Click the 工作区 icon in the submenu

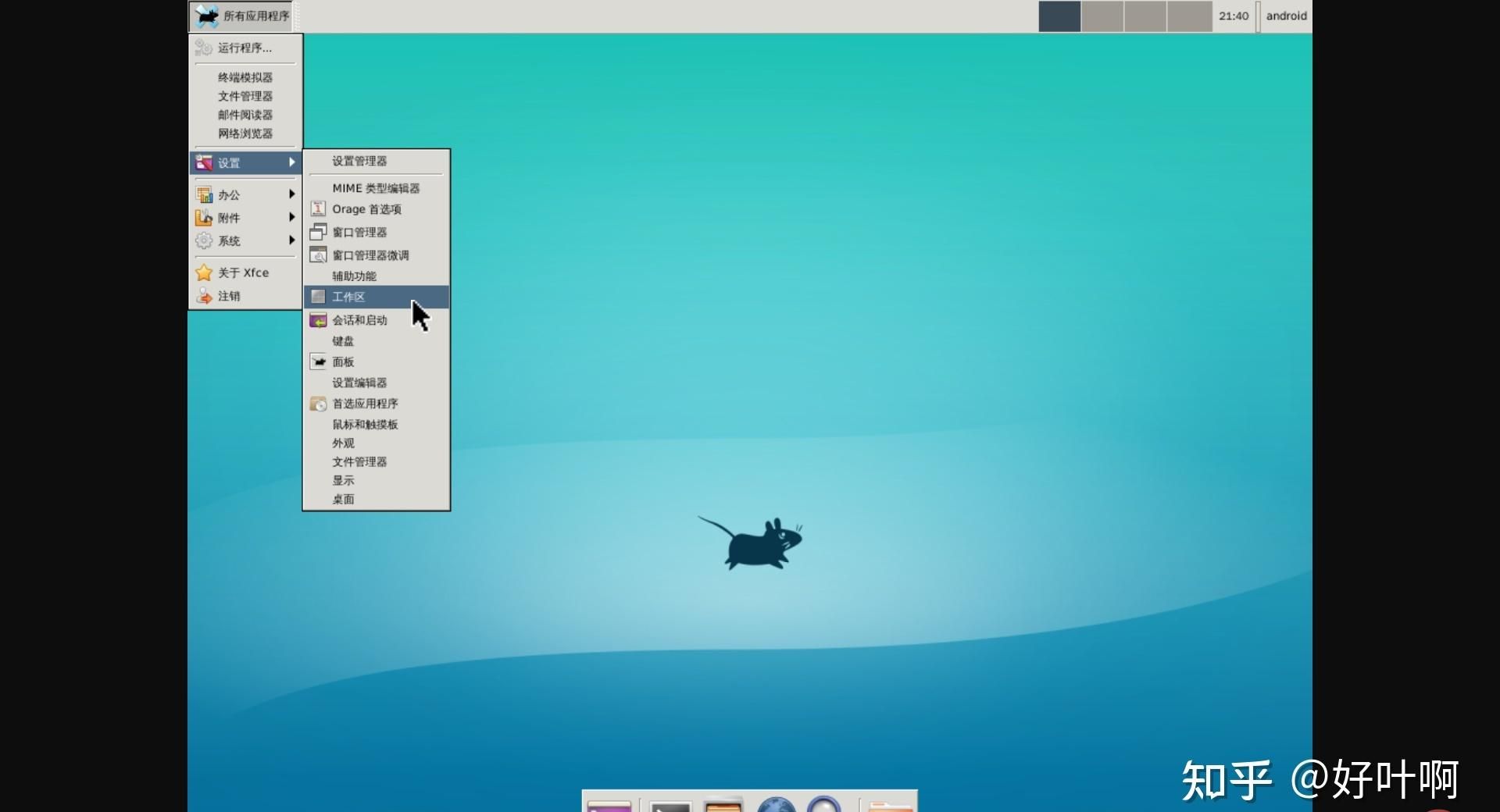(318, 297)
